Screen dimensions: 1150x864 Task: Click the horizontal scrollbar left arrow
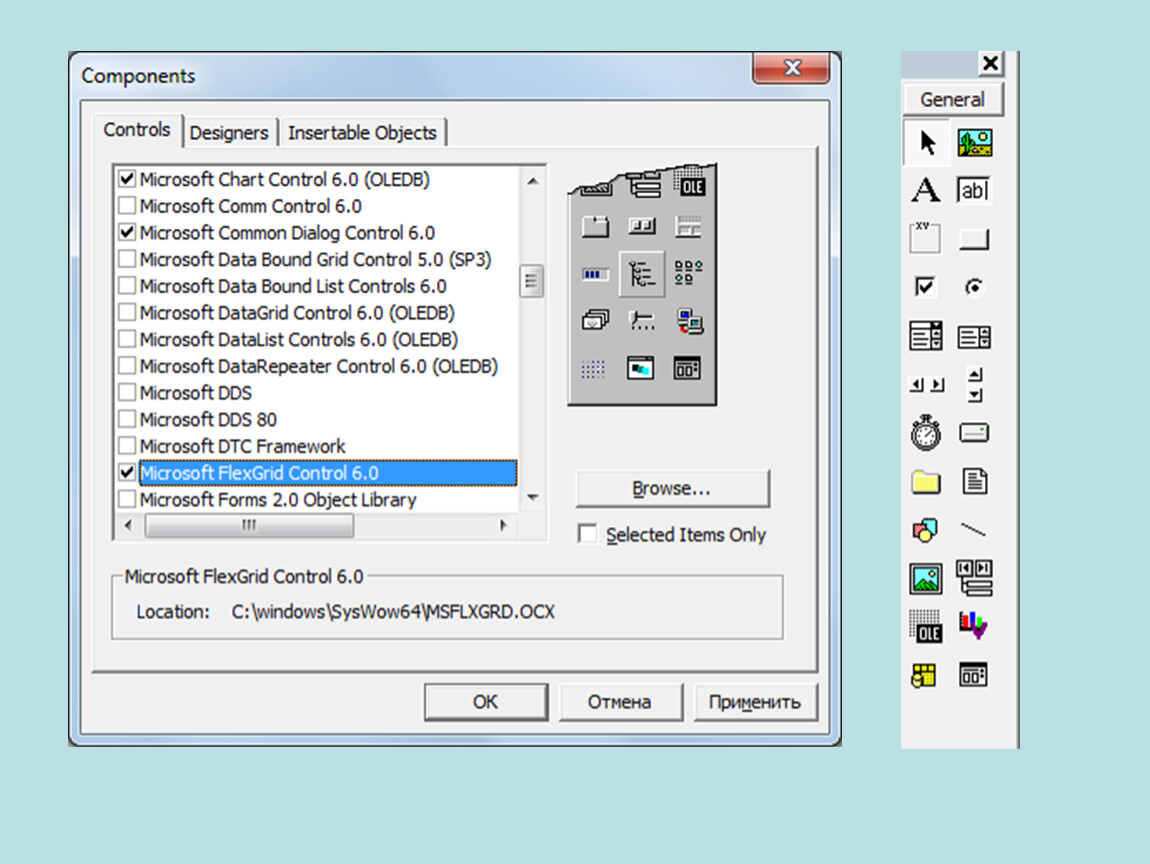coord(128,525)
